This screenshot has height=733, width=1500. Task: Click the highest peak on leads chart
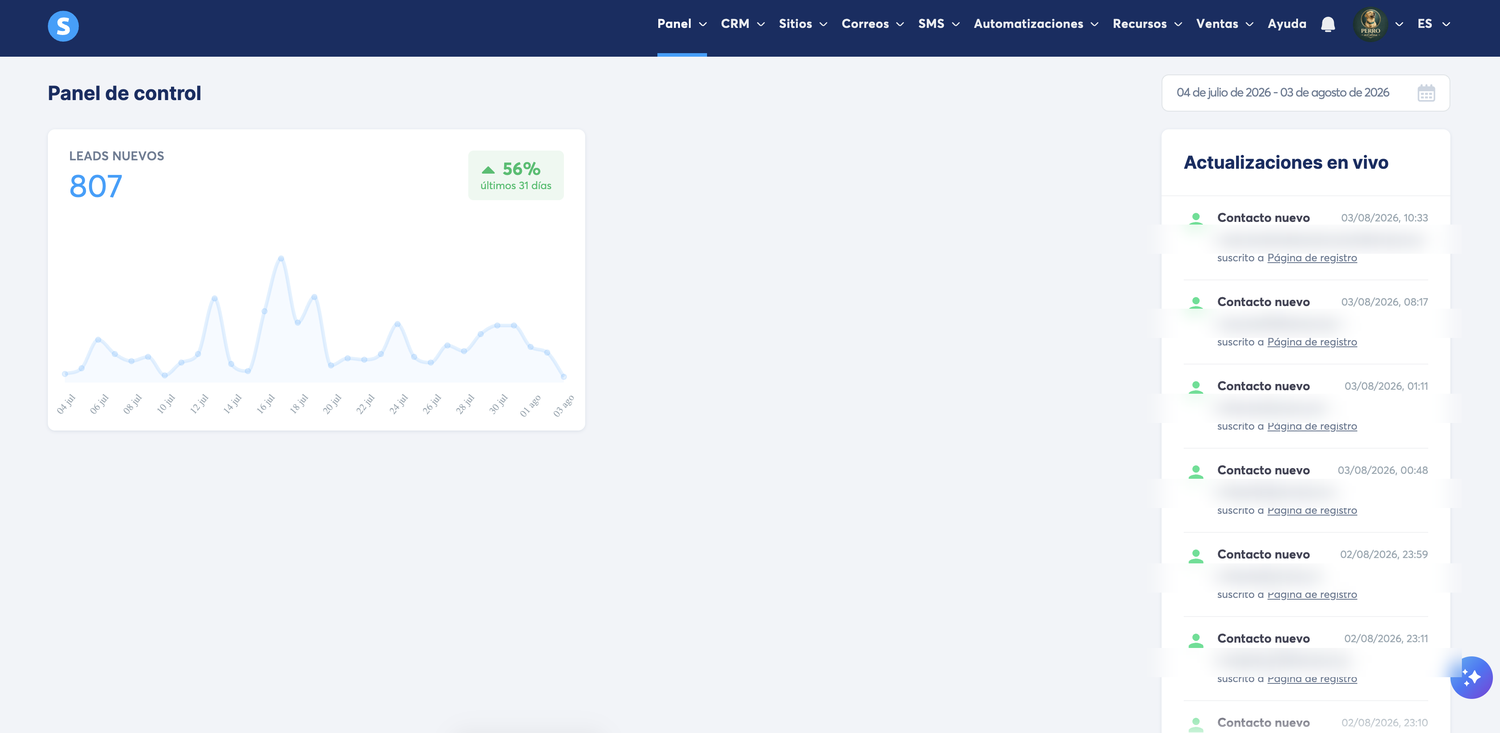tap(281, 258)
